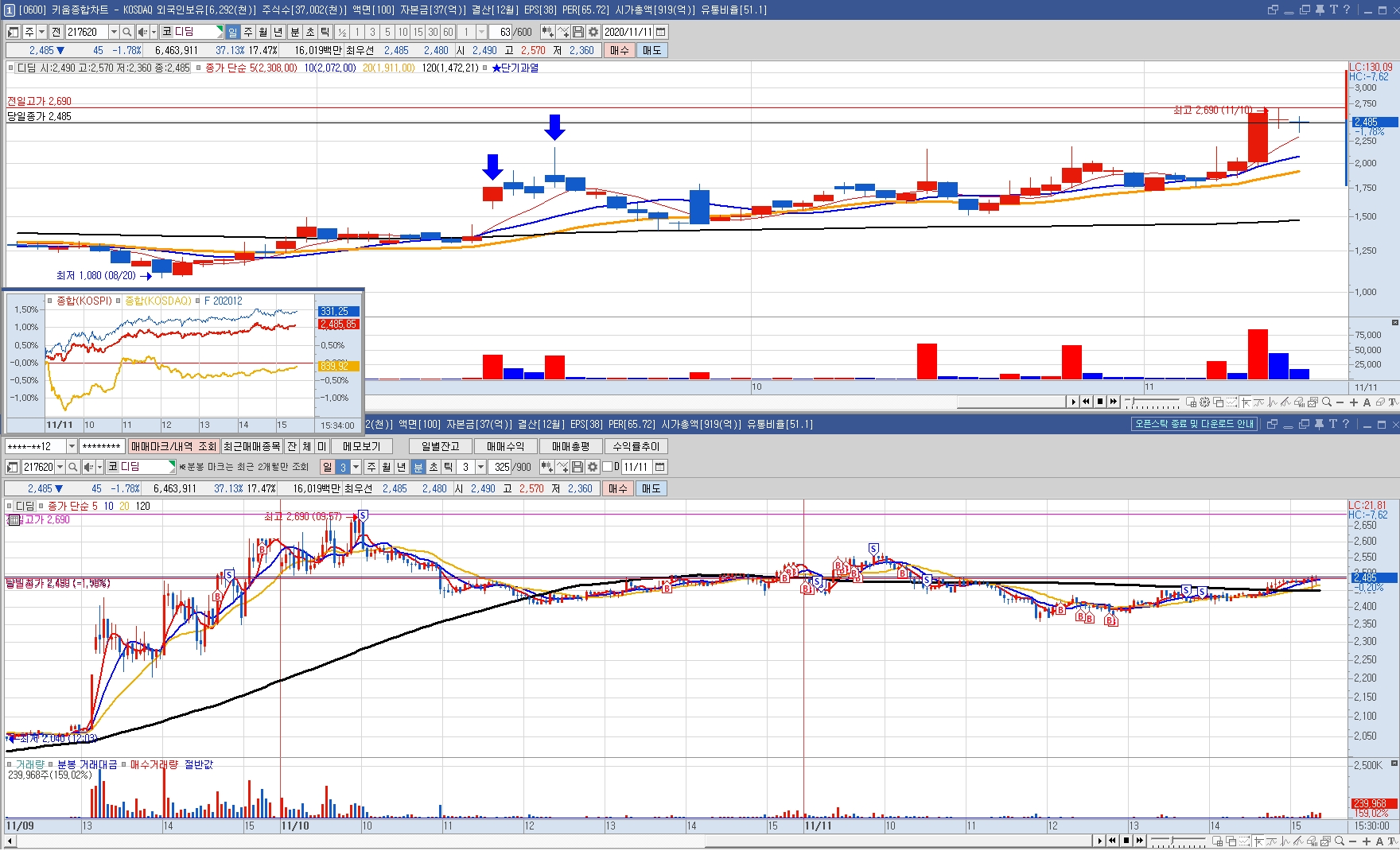Click '오픈스탁 종료 및 다운로드 안내' link

pyautogui.click(x=1194, y=424)
